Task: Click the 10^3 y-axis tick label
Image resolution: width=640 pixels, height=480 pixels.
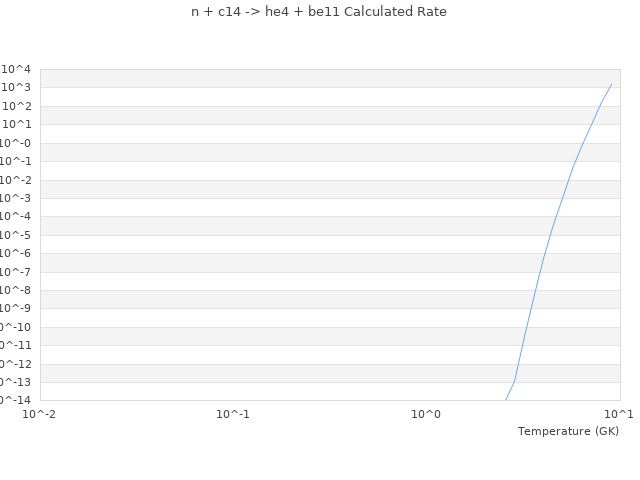Action: (16, 88)
